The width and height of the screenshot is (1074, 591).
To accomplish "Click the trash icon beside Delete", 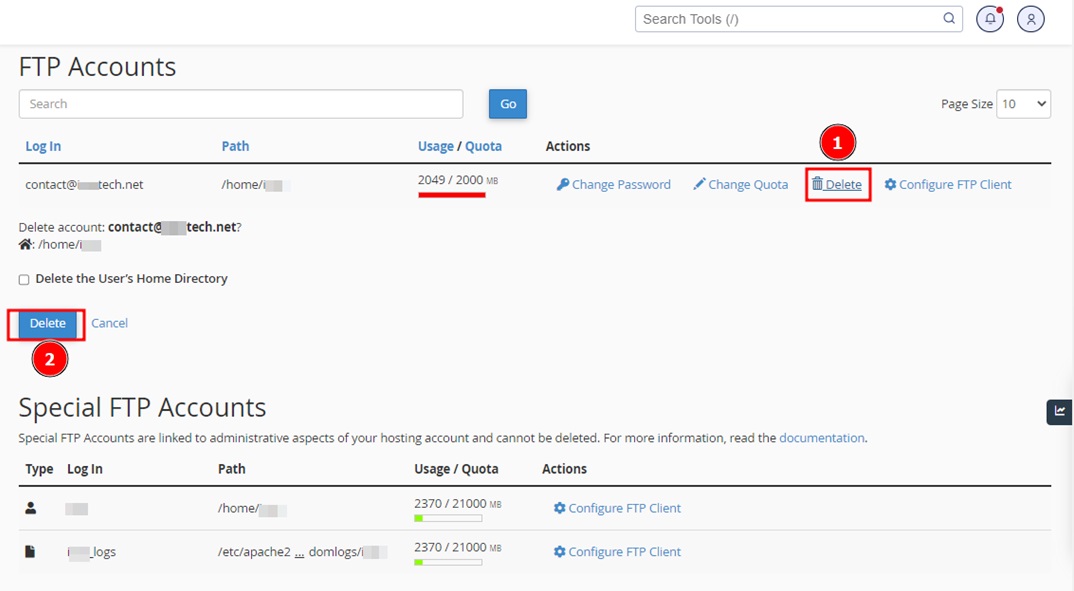I will pyautogui.click(x=817, y=184).
